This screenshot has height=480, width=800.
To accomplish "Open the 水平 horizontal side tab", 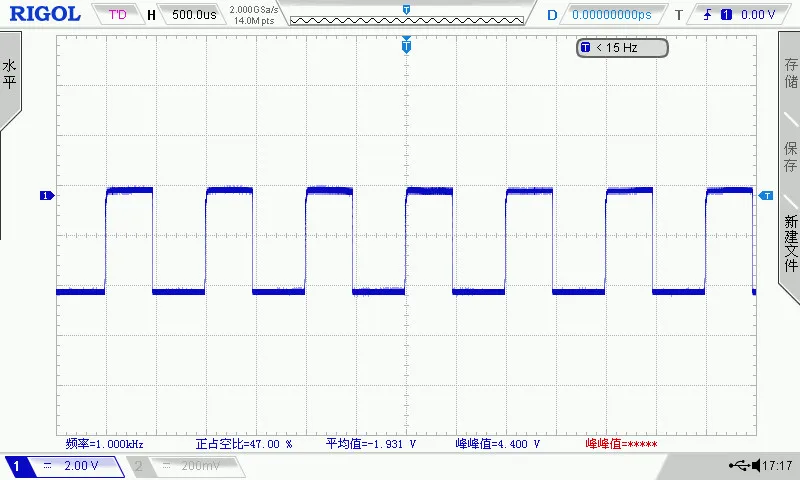I will (x=10, y=74).
